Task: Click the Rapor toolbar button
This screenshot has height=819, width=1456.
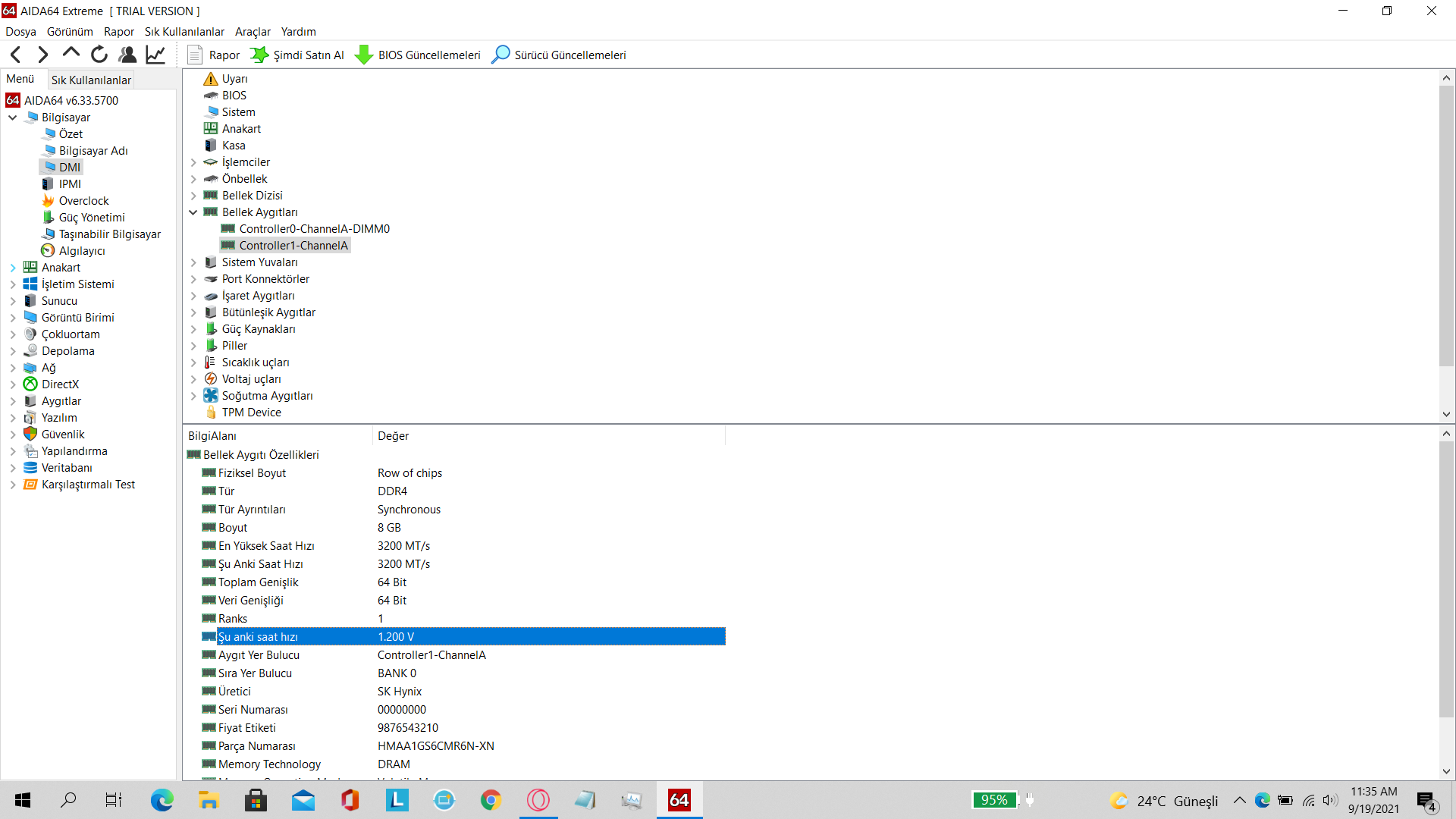Action: [x=214, y=55]
